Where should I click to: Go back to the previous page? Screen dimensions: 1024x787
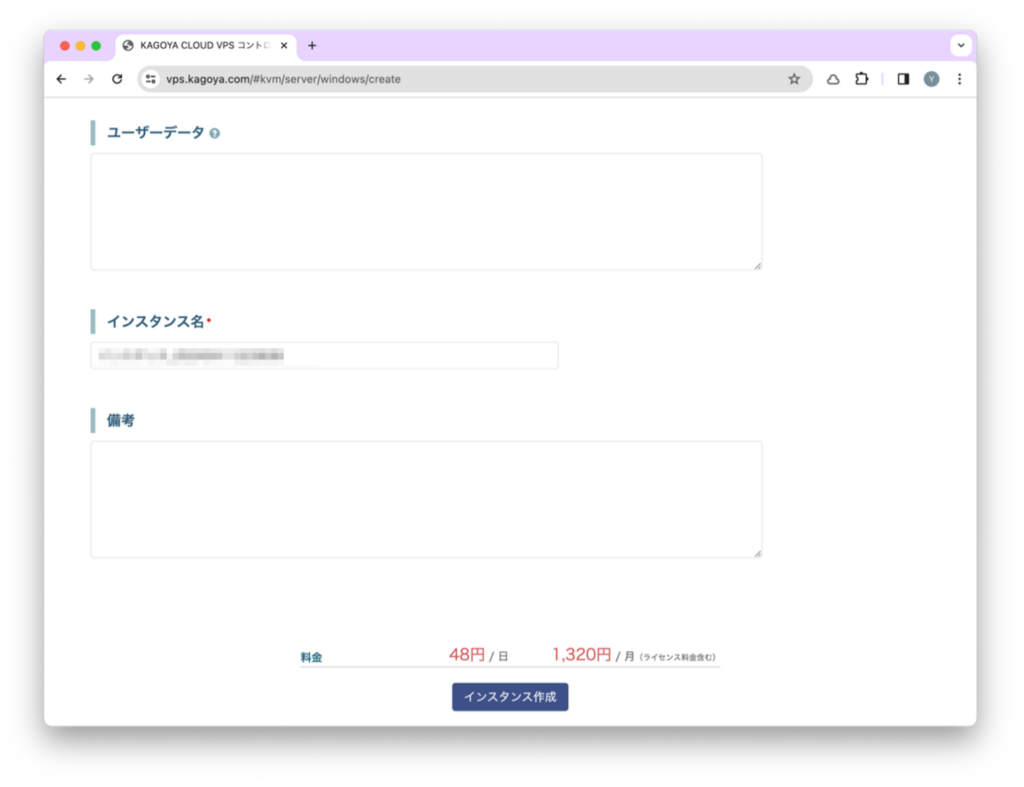click(61, 79)
